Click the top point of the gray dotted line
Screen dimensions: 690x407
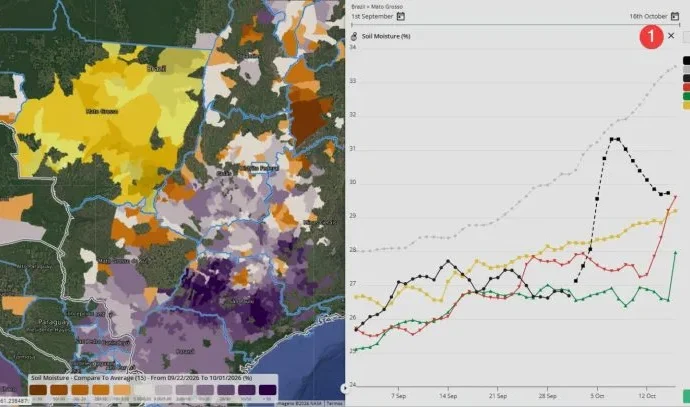click(x=675, y=66)
